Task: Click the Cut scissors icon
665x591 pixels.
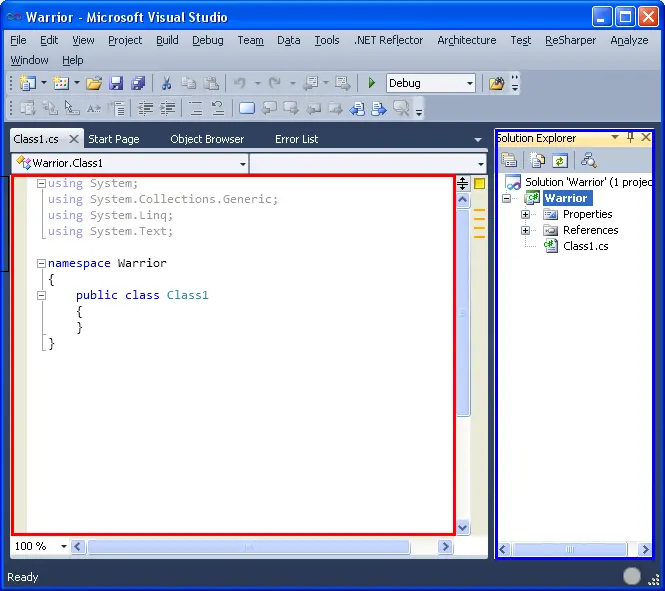Action: tap(166, 83)
